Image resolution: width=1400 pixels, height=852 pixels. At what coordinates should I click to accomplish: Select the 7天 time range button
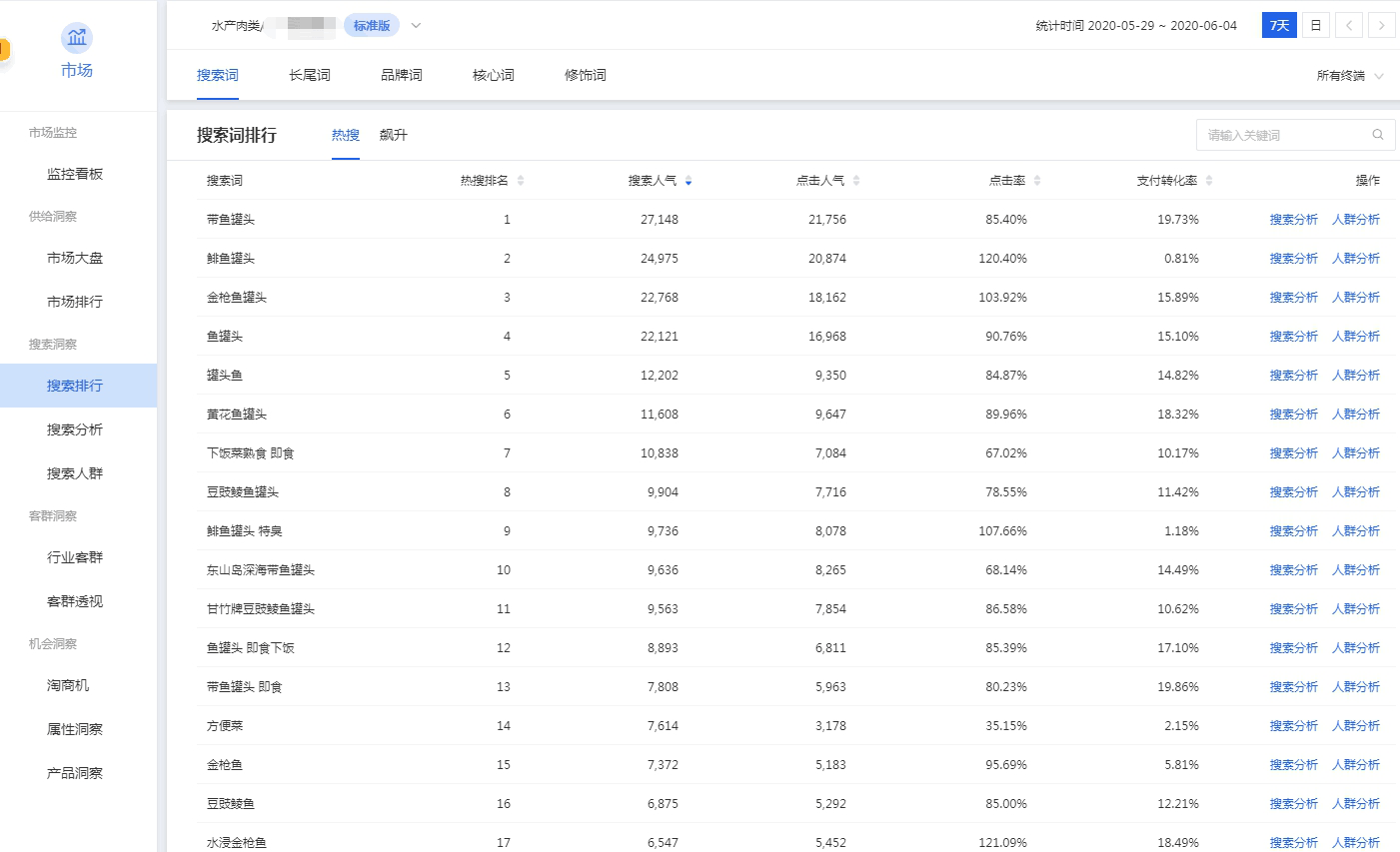tap(1279, 26)
